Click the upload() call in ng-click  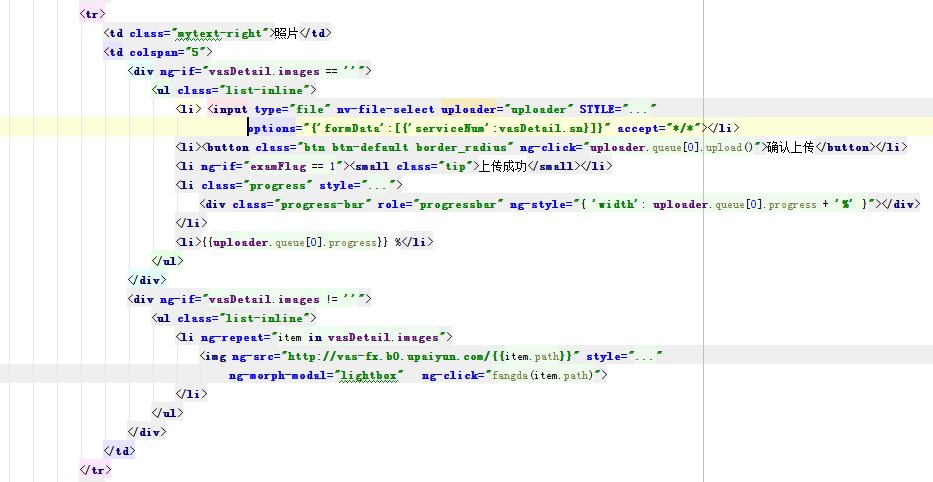pos(730,147)
